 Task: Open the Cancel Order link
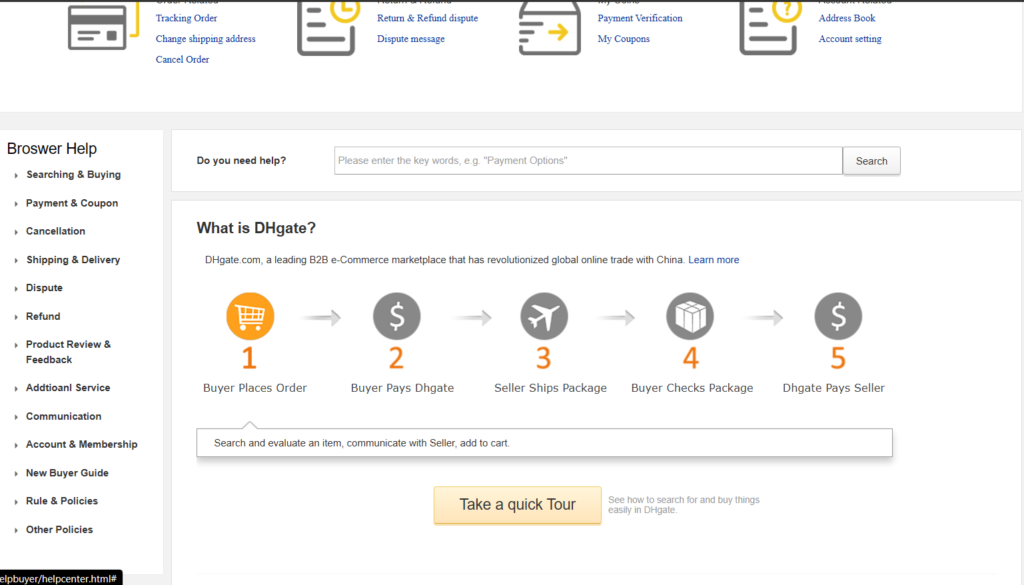(x=182, y=59)
